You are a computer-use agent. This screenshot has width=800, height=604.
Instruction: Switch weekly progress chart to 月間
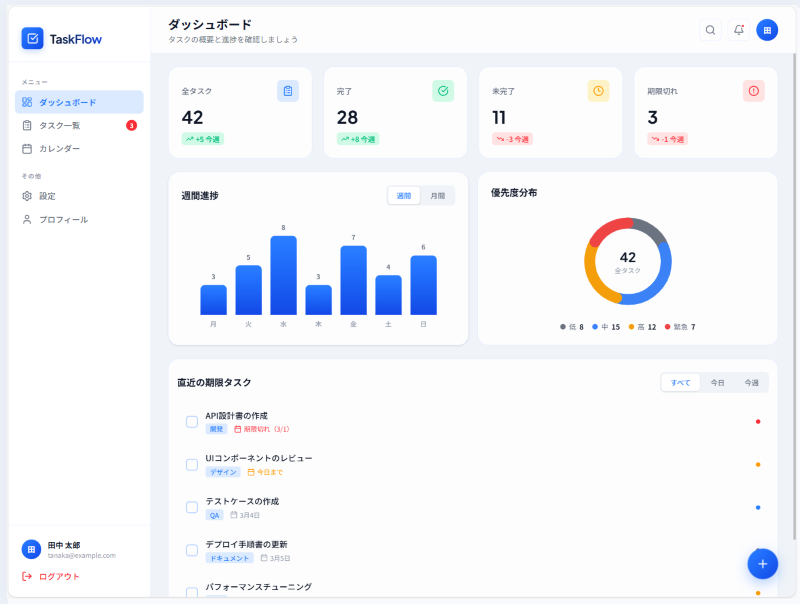point(437,196)
